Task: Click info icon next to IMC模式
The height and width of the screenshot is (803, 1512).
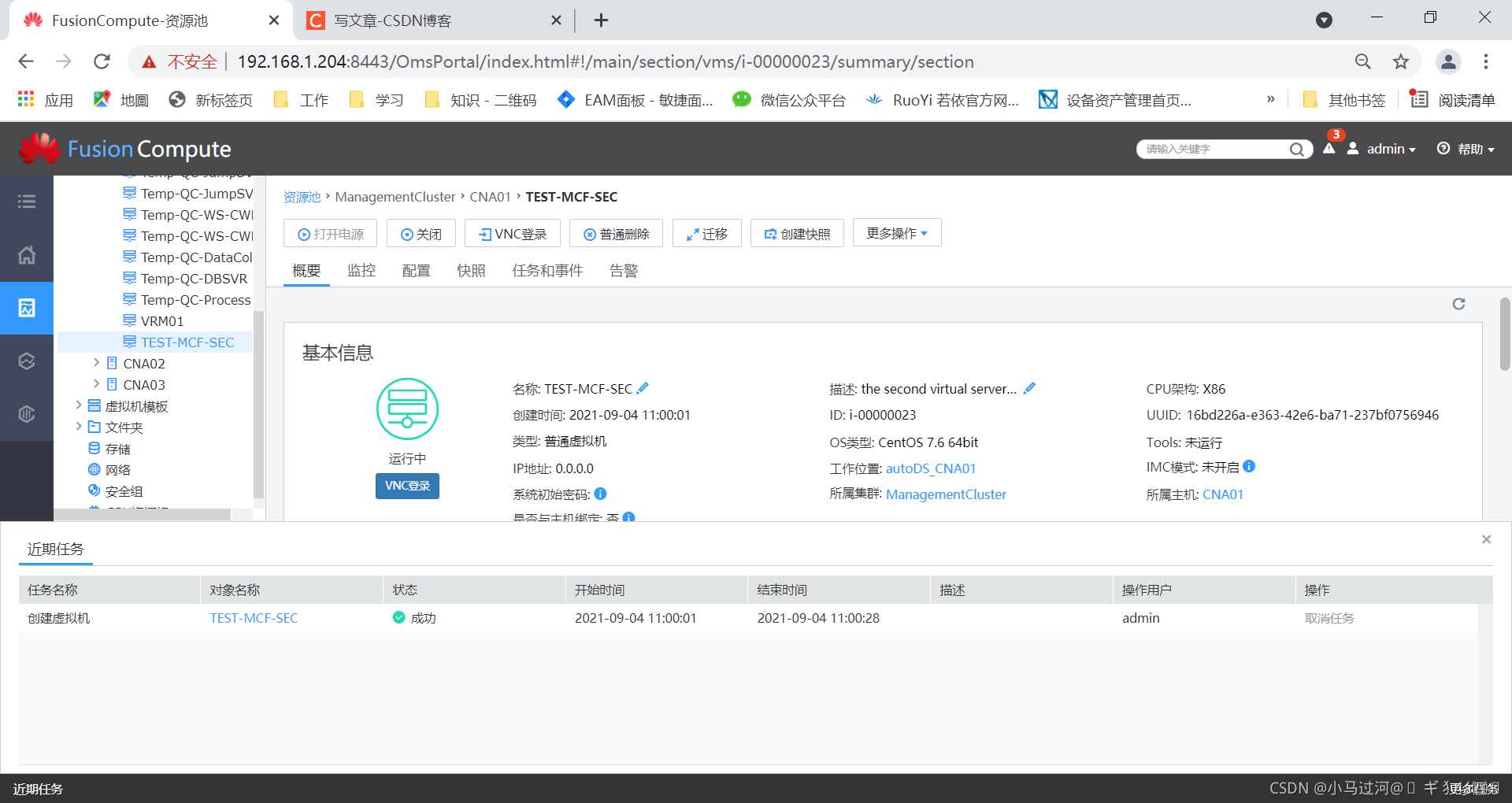Action: coord(1248,467)
